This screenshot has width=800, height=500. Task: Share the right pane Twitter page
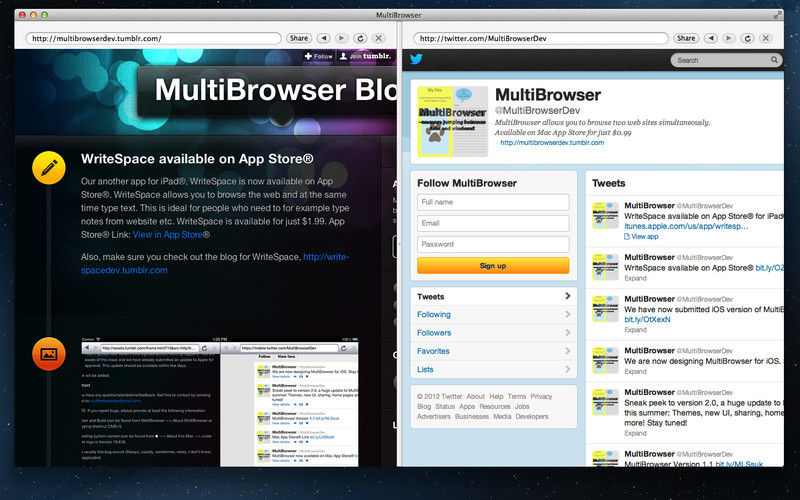click(x=686, y=38)
